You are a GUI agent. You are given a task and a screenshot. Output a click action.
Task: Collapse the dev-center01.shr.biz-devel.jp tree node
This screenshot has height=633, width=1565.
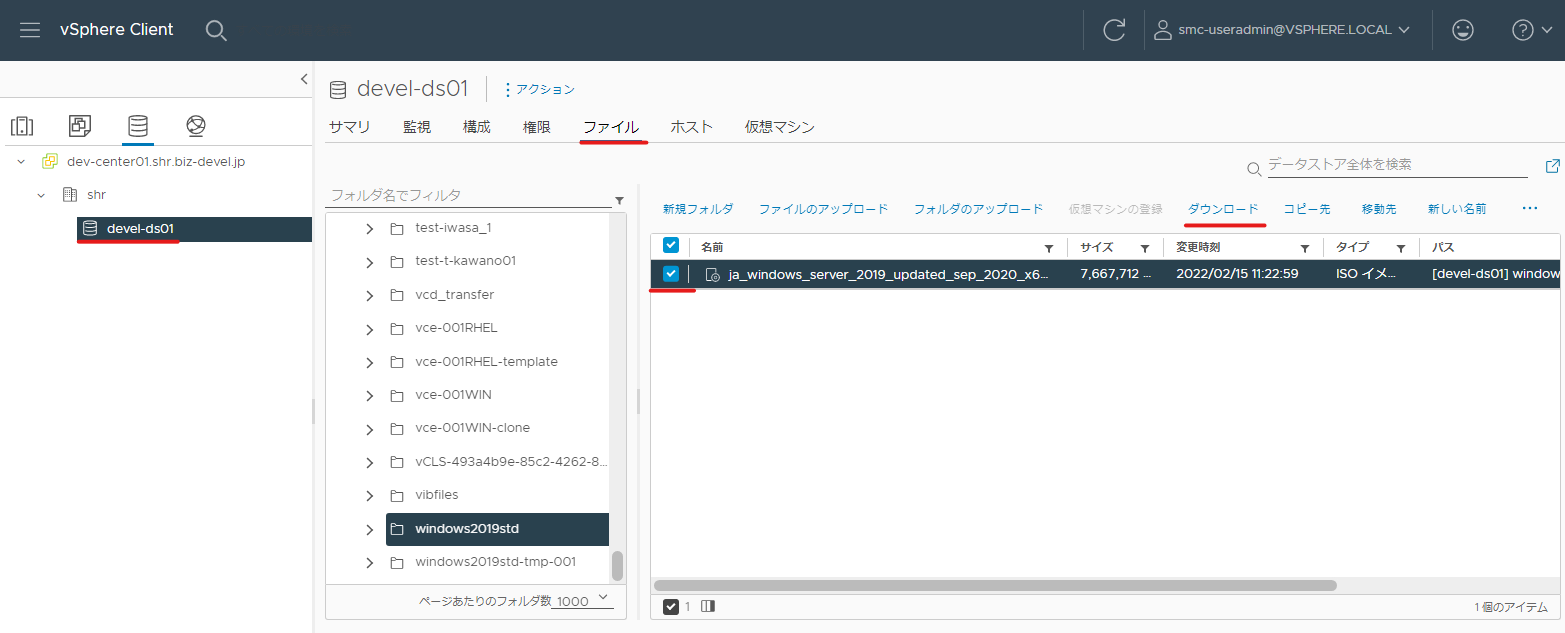pos(20,161)
